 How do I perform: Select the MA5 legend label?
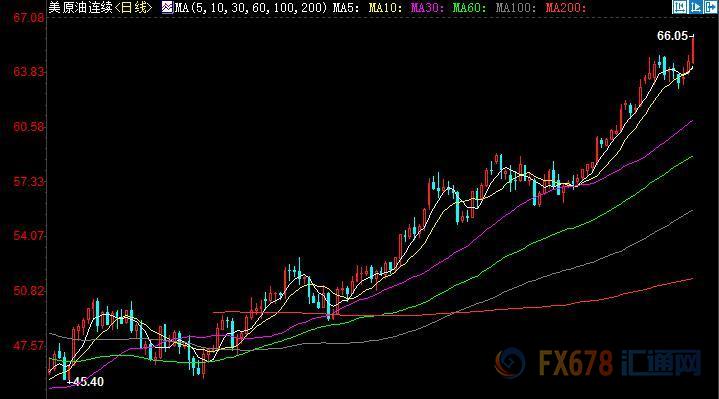pyautogui.click(x=346, y=8)
